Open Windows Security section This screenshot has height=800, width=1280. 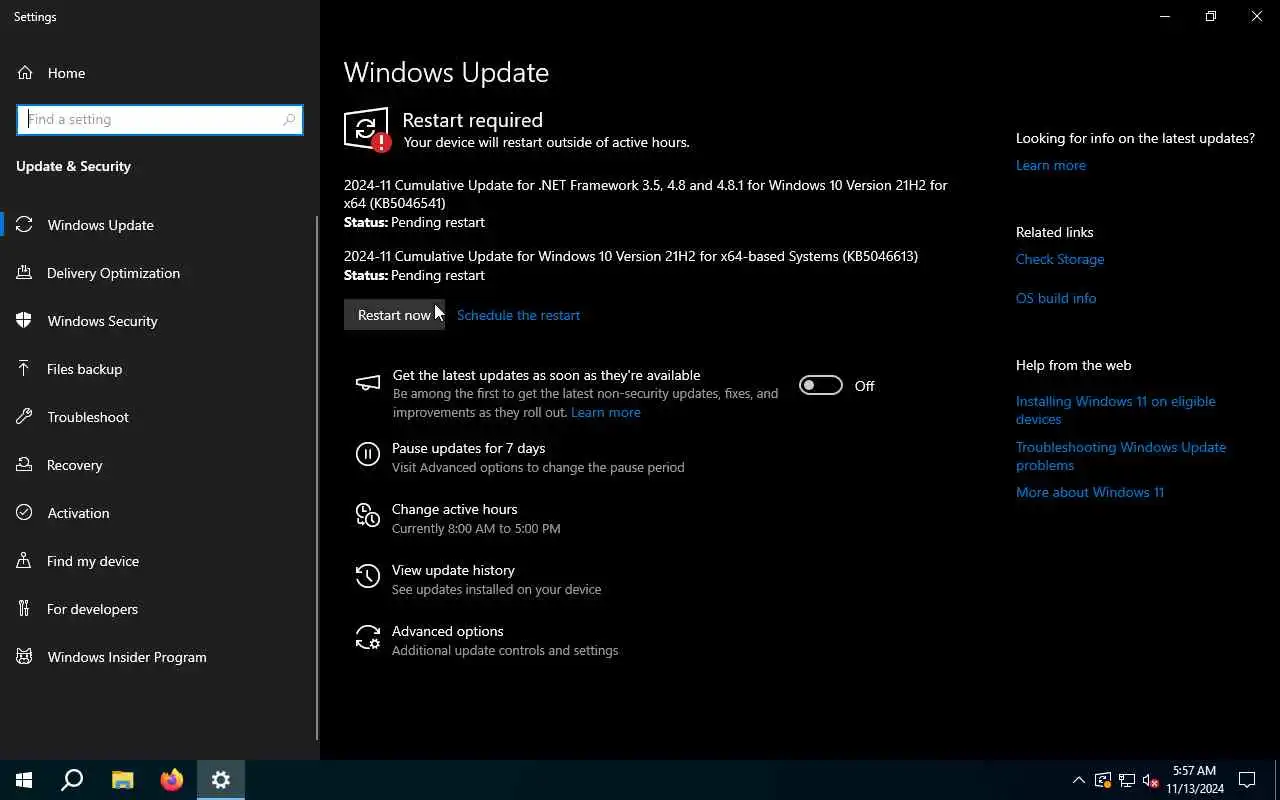click(x=160, y=321)
